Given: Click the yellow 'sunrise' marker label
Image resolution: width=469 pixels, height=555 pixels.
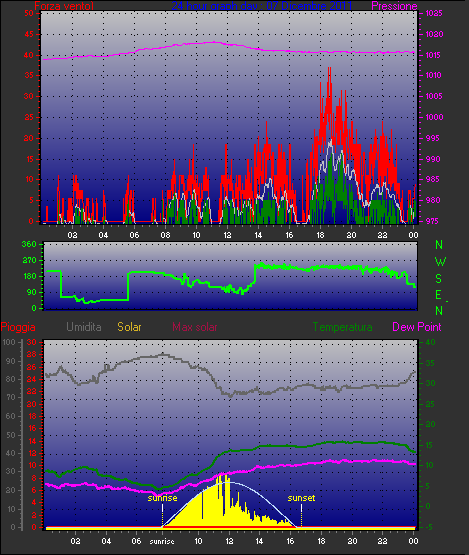Looking at the screenshot, I should (162, 498).
